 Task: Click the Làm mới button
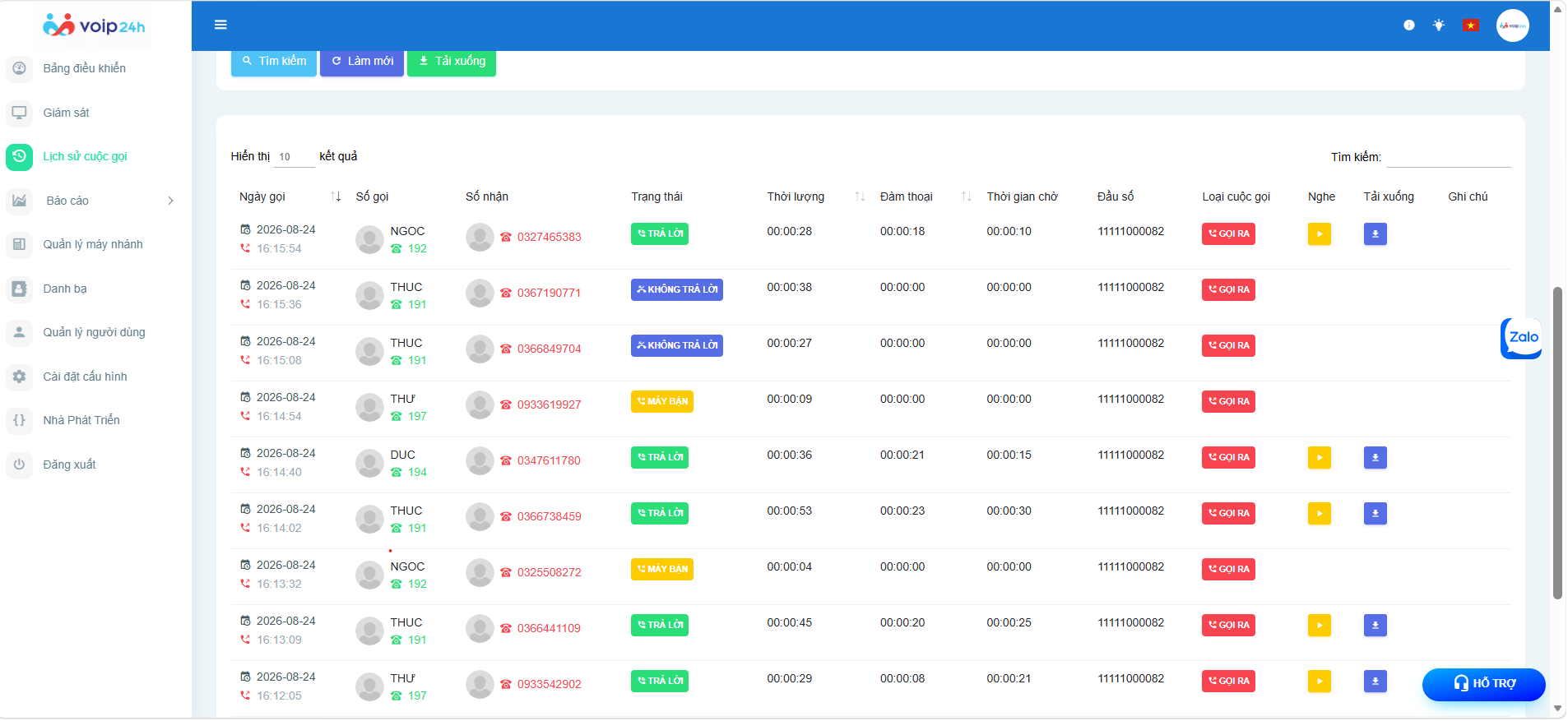tap(362, 62)
